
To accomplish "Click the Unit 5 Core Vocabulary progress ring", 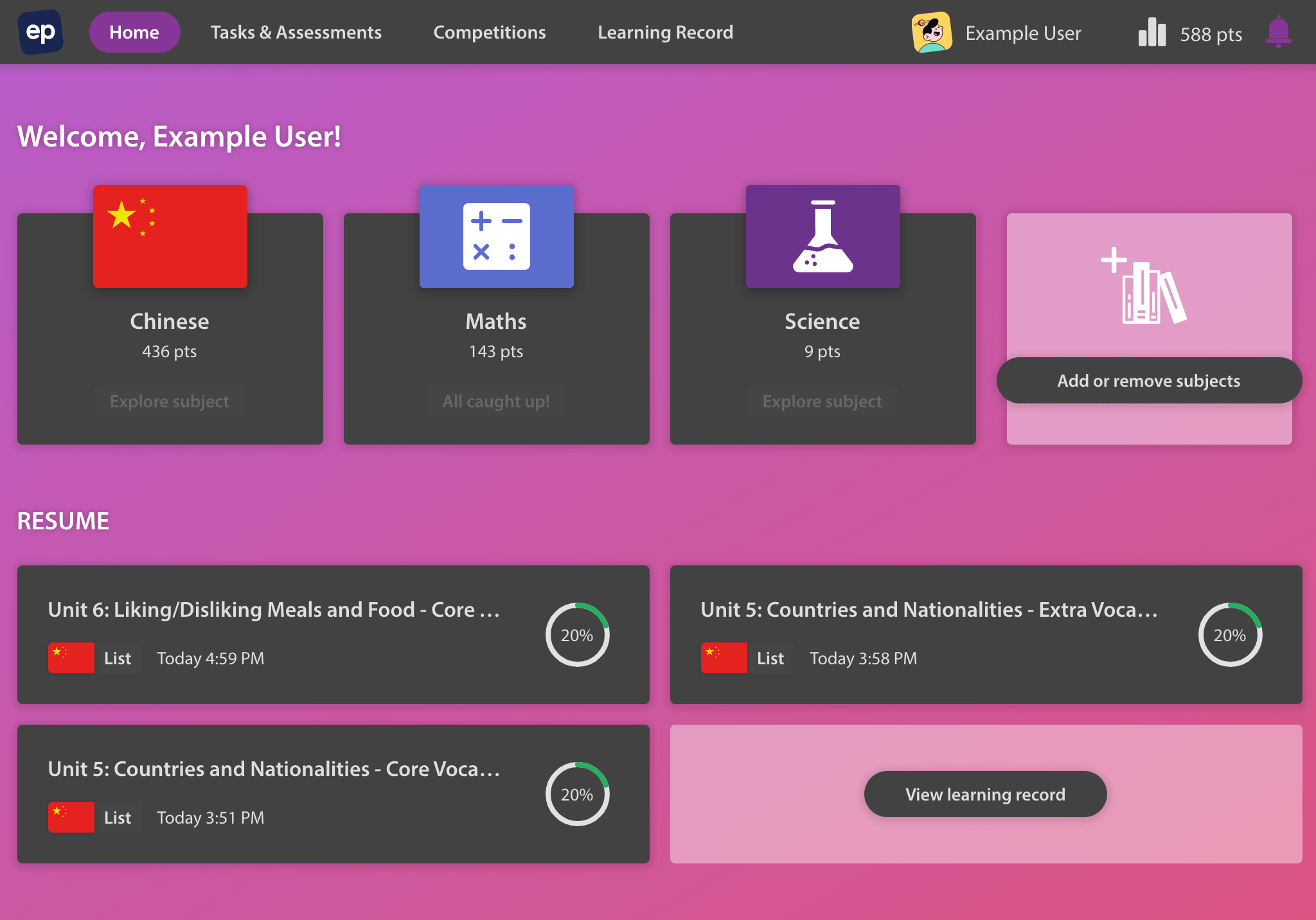I will (578, 794).
